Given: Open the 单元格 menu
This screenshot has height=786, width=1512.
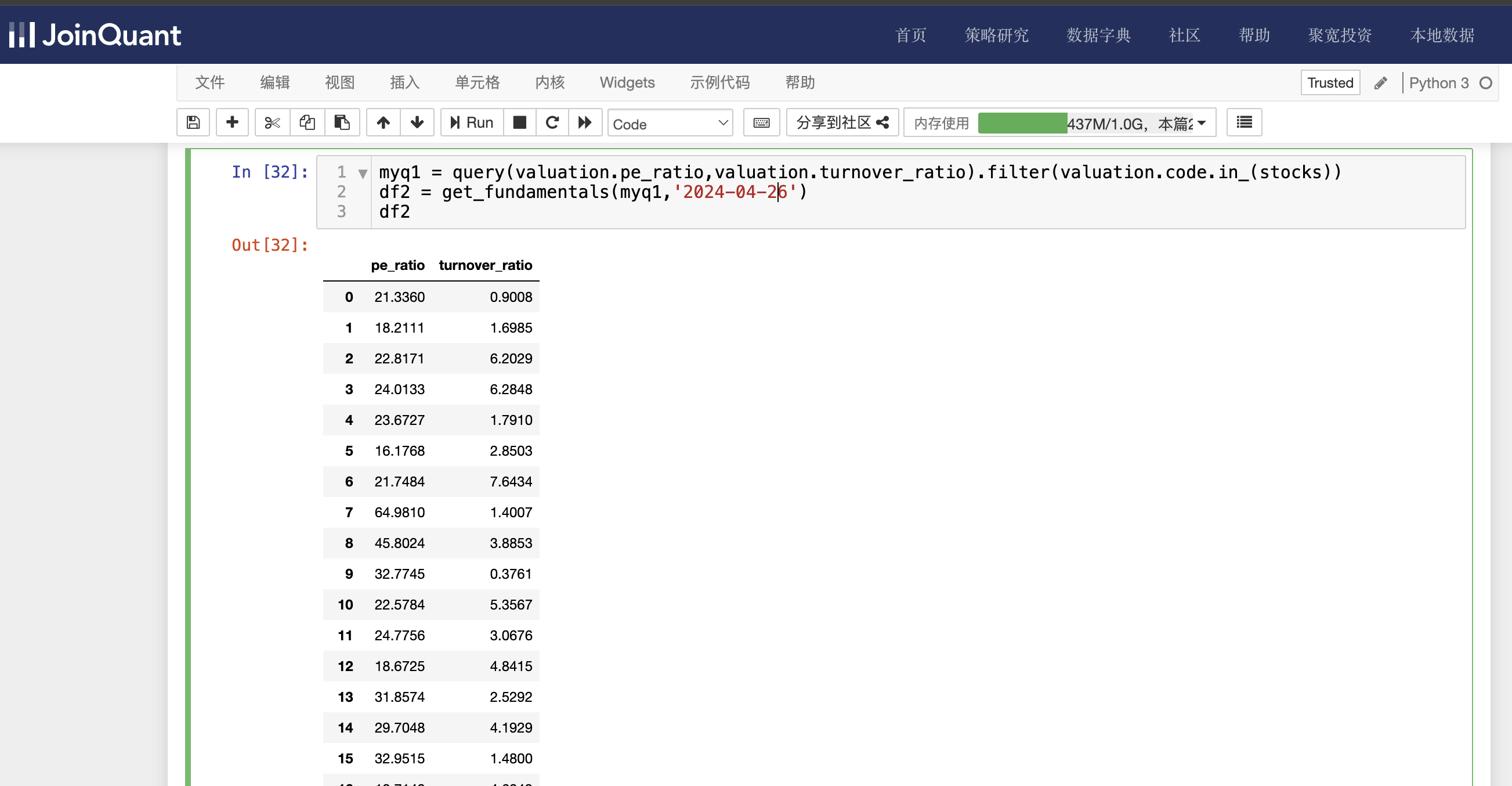Looking at the screenshot, I should 476,82.
